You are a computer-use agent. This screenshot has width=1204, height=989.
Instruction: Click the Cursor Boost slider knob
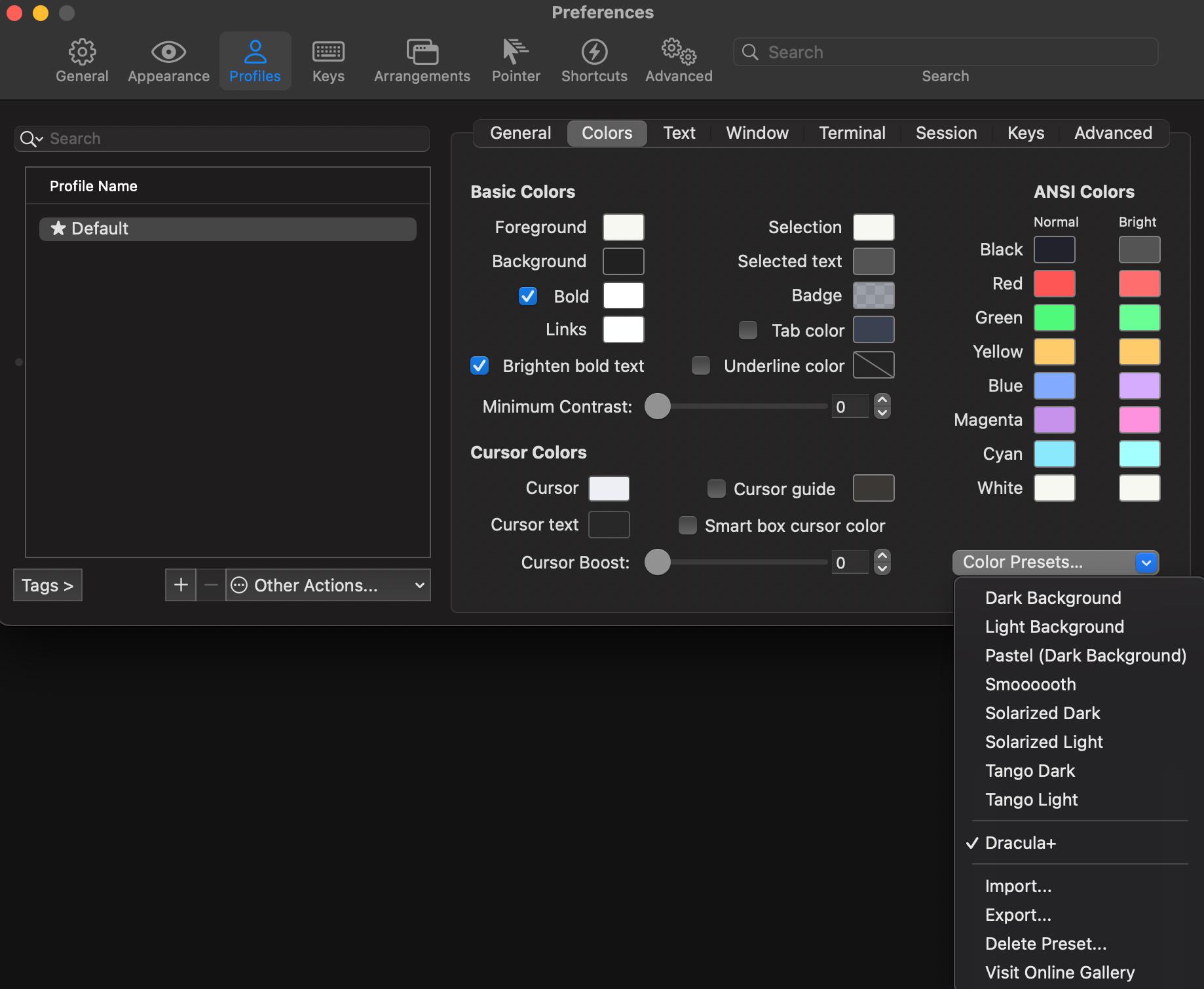tap(658, 562)
